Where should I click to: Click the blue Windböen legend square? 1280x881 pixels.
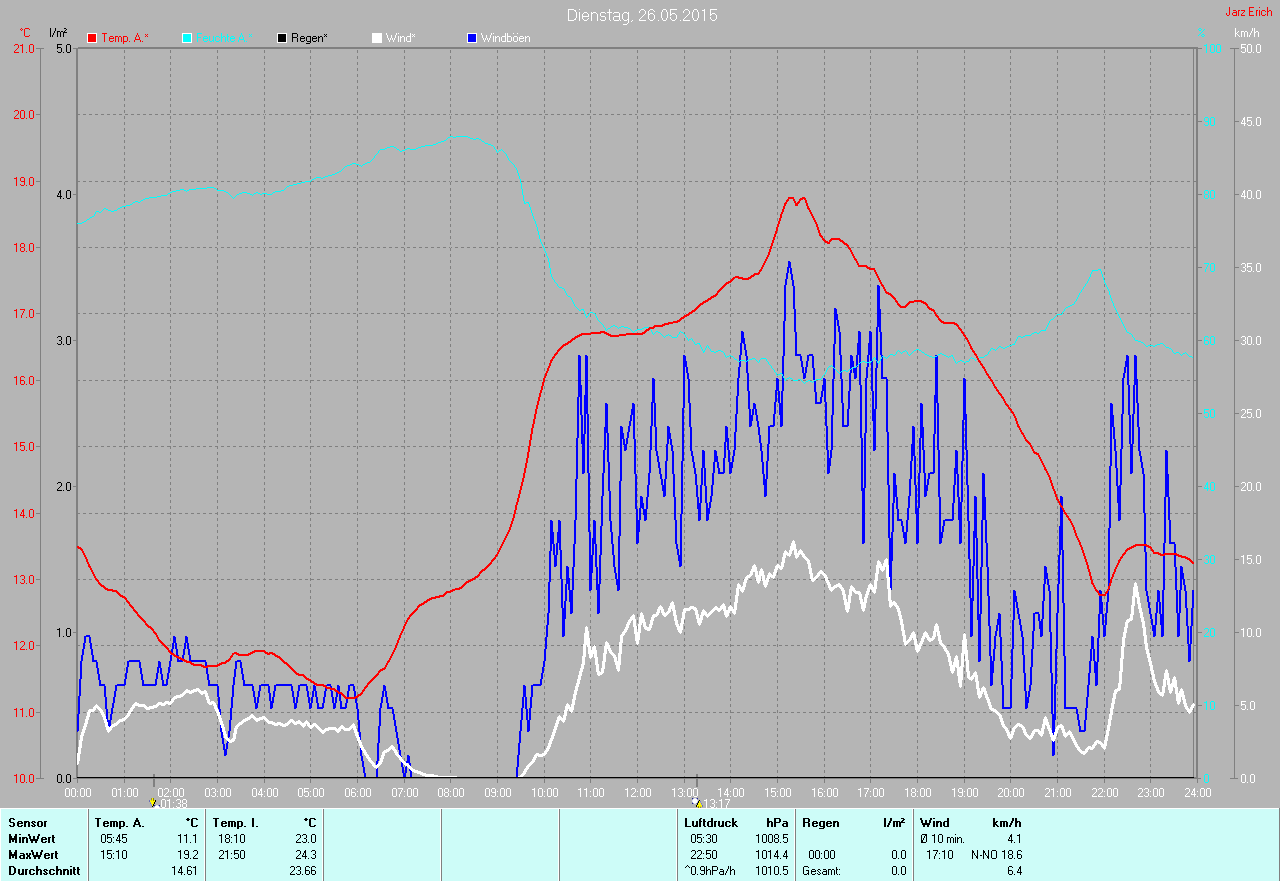[472, 38]
